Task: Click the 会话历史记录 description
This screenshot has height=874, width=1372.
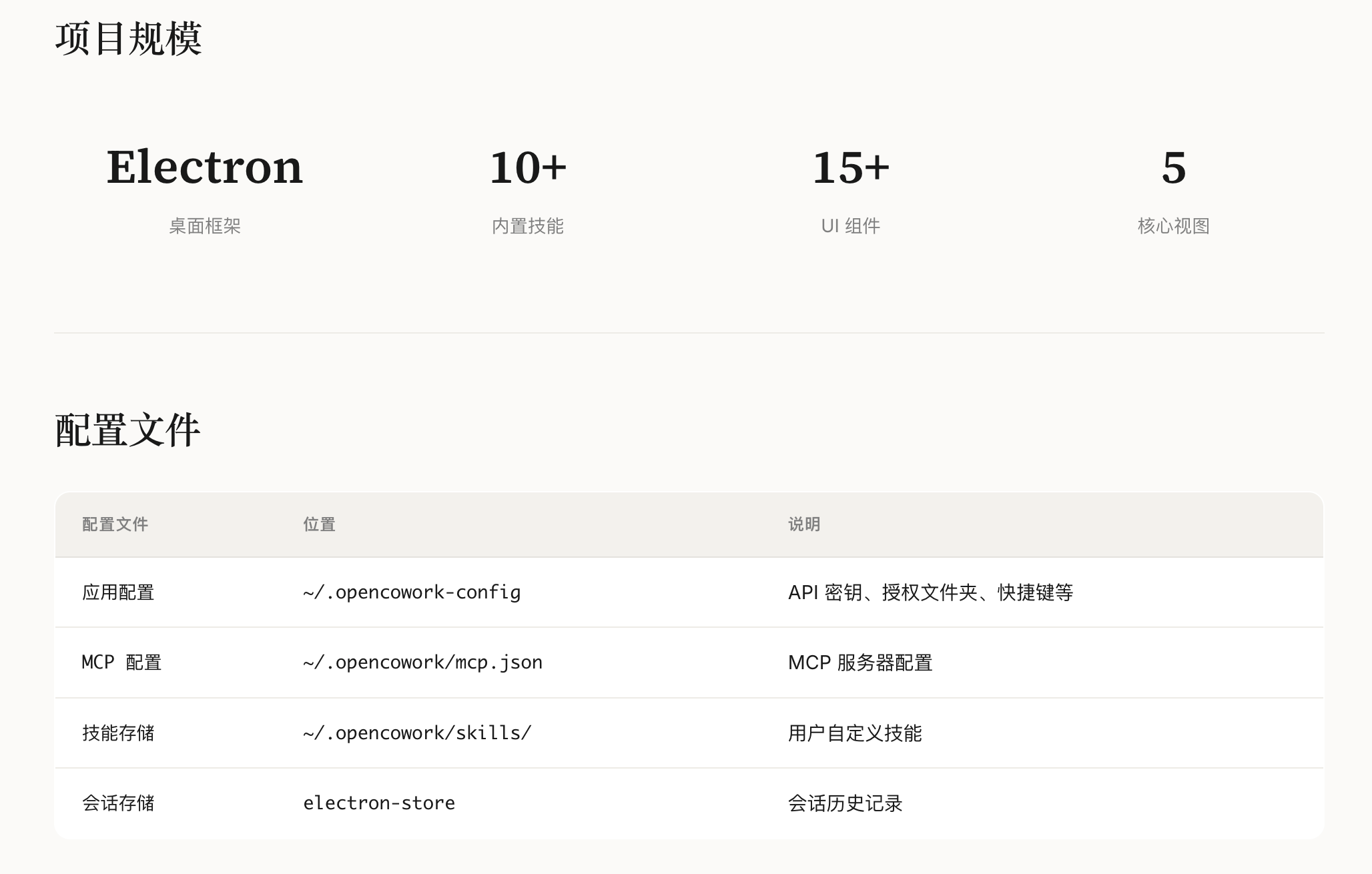Action: point(845,803)
